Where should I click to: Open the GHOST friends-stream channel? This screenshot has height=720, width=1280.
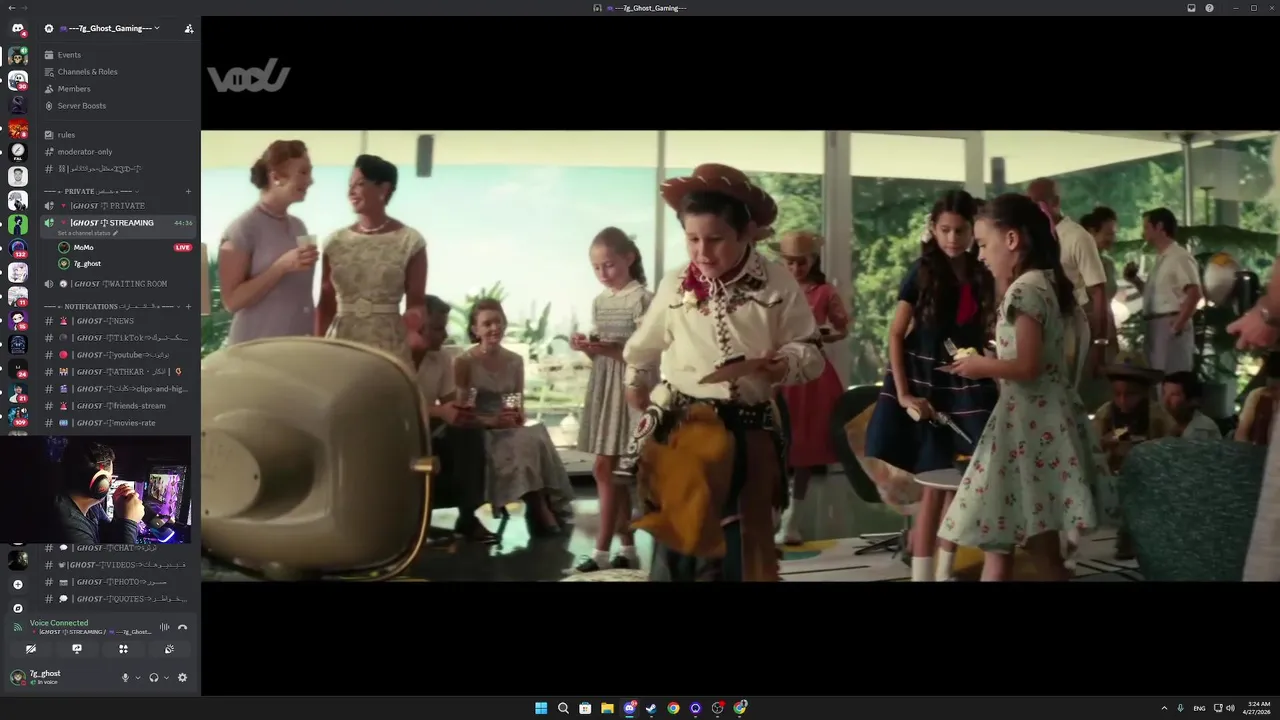[x=120, y=406]
